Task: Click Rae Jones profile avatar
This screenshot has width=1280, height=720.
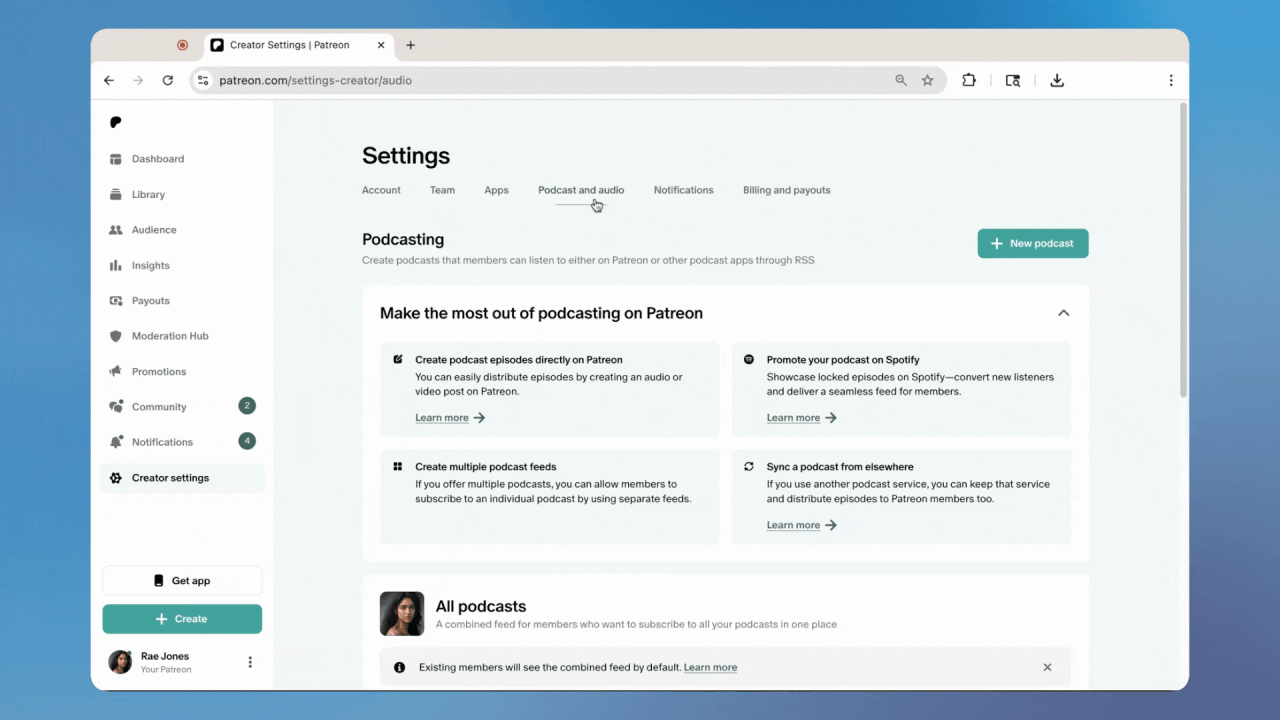Action: point(120,662)
